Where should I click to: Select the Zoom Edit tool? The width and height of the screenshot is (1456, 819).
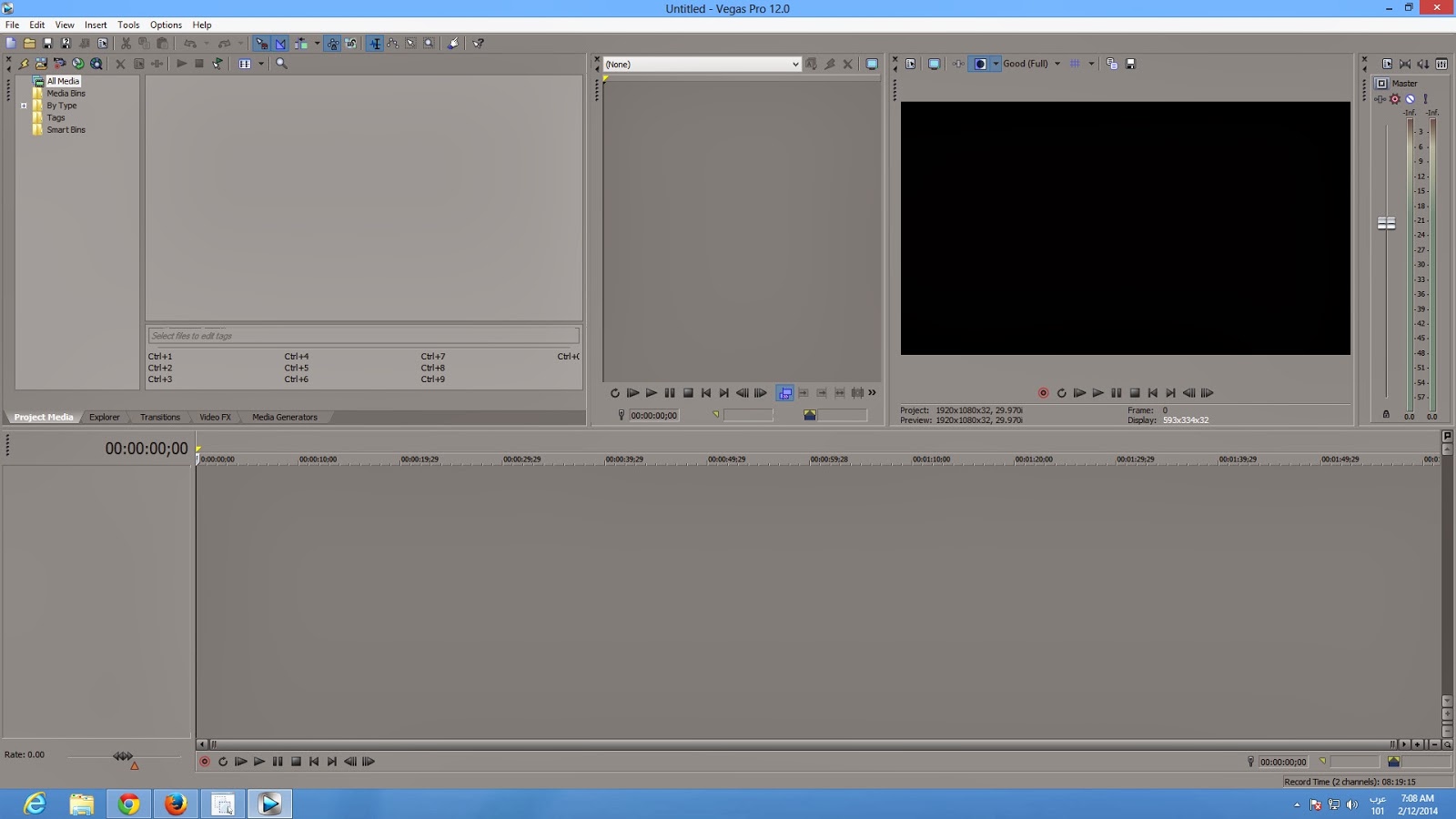pyautogui.click(x=429, y=43)
